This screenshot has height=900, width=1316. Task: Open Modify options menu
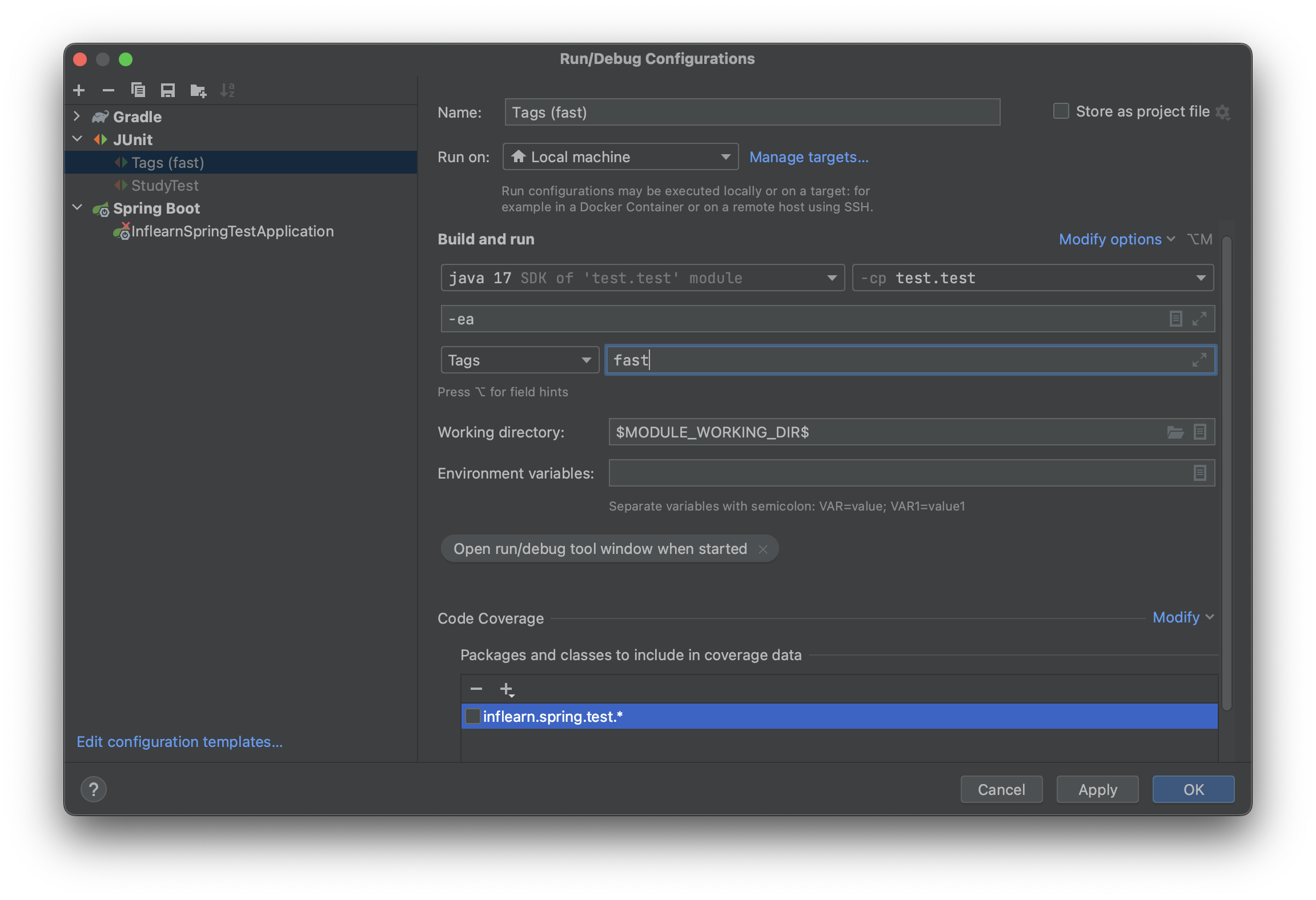click(1116, 239)
